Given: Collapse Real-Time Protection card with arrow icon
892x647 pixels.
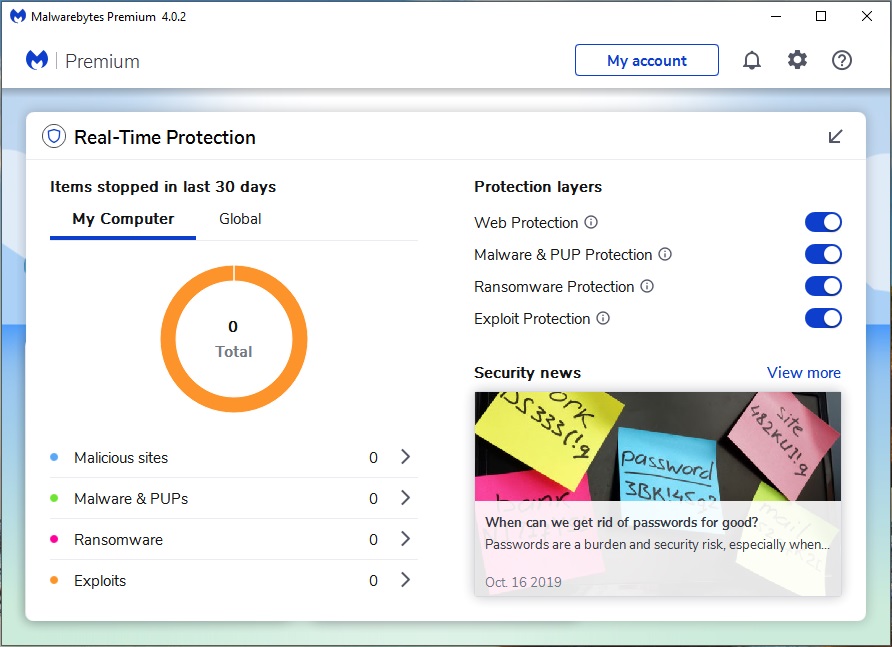Looking at the screenshot, I should click(835, 137).
